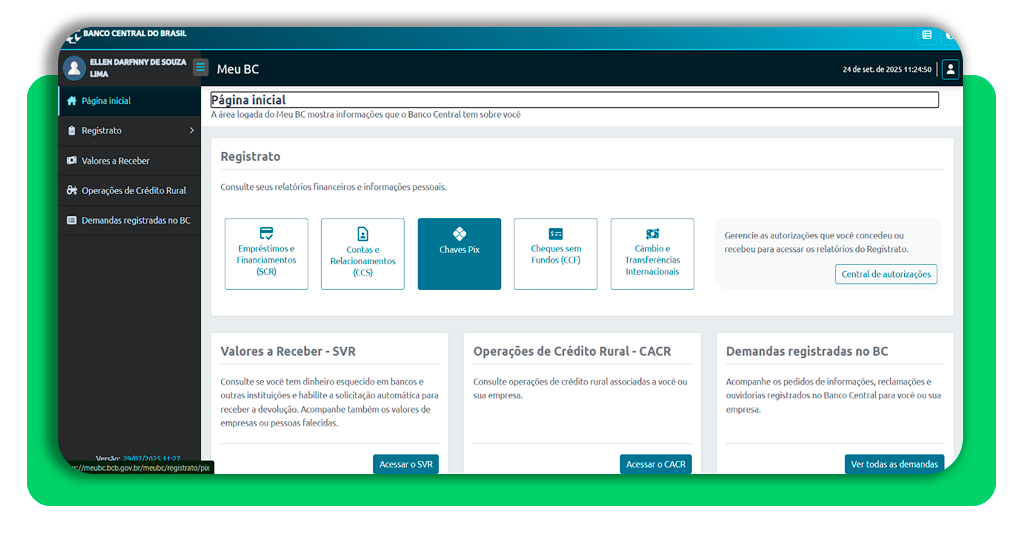The width and height of the screenshot is (1024, 536).
Task: Click the Demandas registradas list icon
Action: tap(72, 220)
